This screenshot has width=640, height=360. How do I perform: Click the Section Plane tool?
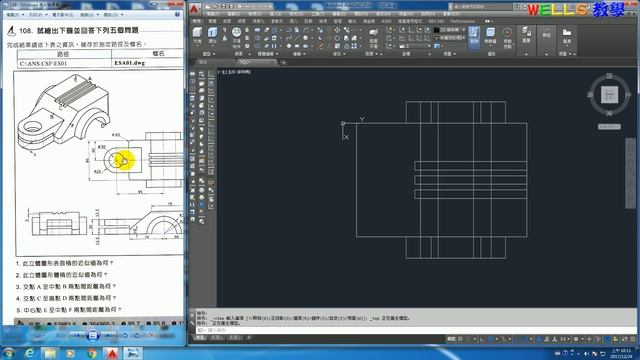pos(373,37)
